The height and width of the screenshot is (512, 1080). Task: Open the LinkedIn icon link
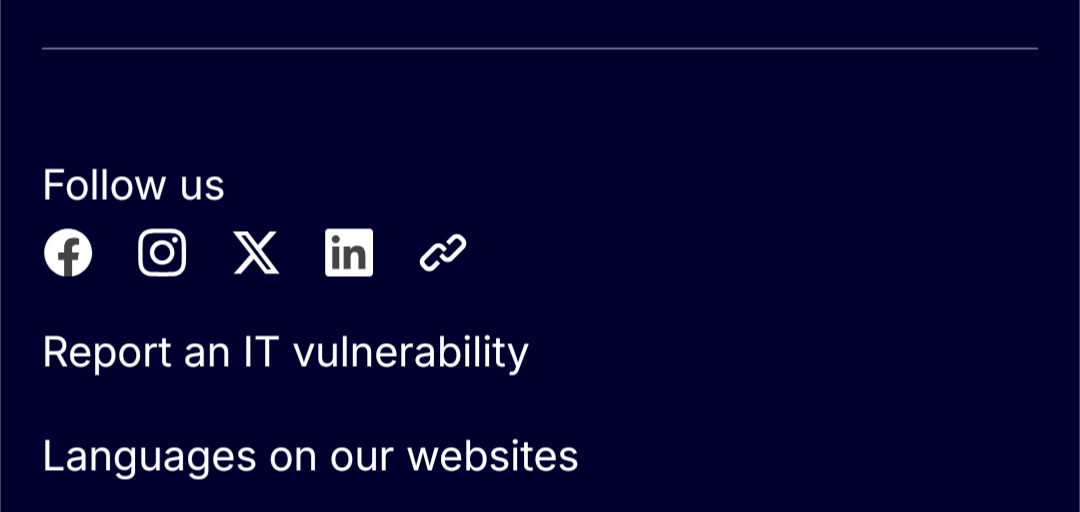coord(349,253)
